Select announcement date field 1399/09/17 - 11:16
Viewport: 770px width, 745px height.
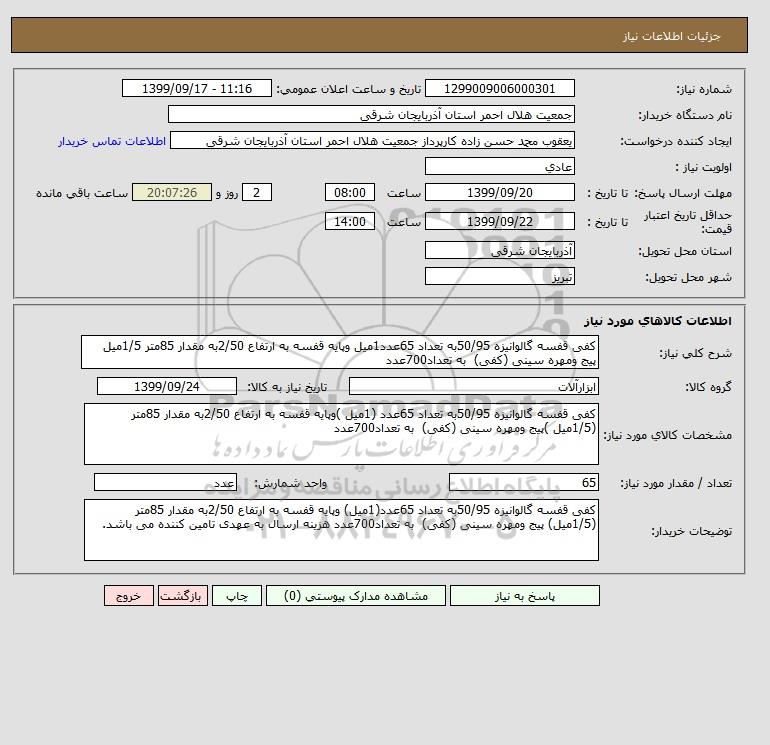coord(196,89)
